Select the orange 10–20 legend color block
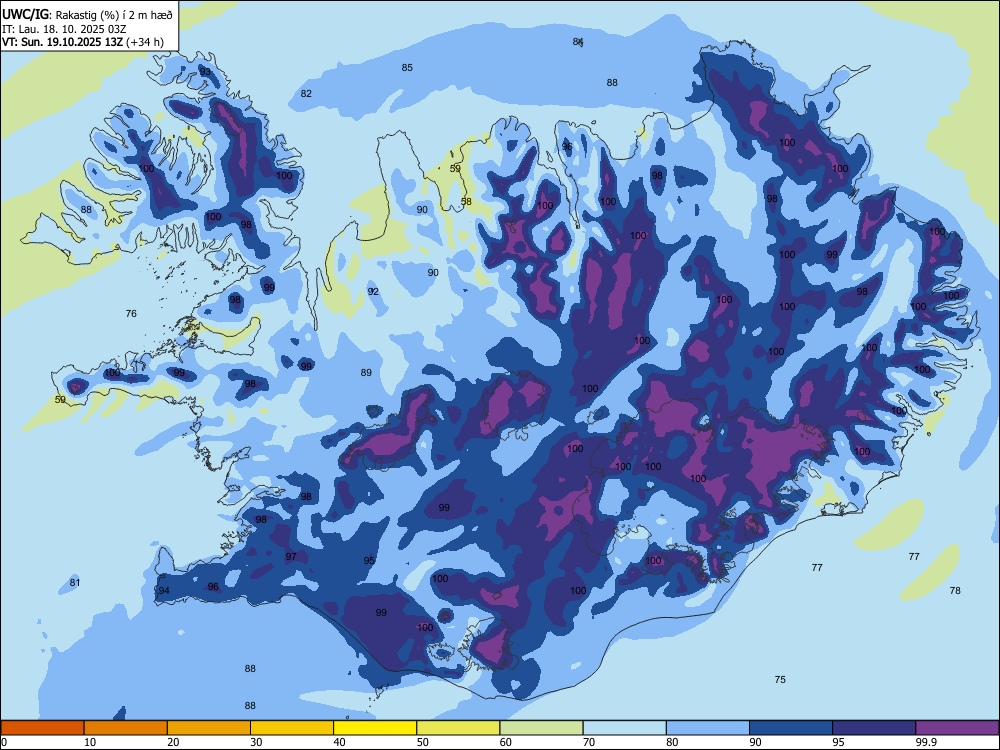Viewport: 1000px width, 750px height. pyautogui.click(x=126, y=728)
